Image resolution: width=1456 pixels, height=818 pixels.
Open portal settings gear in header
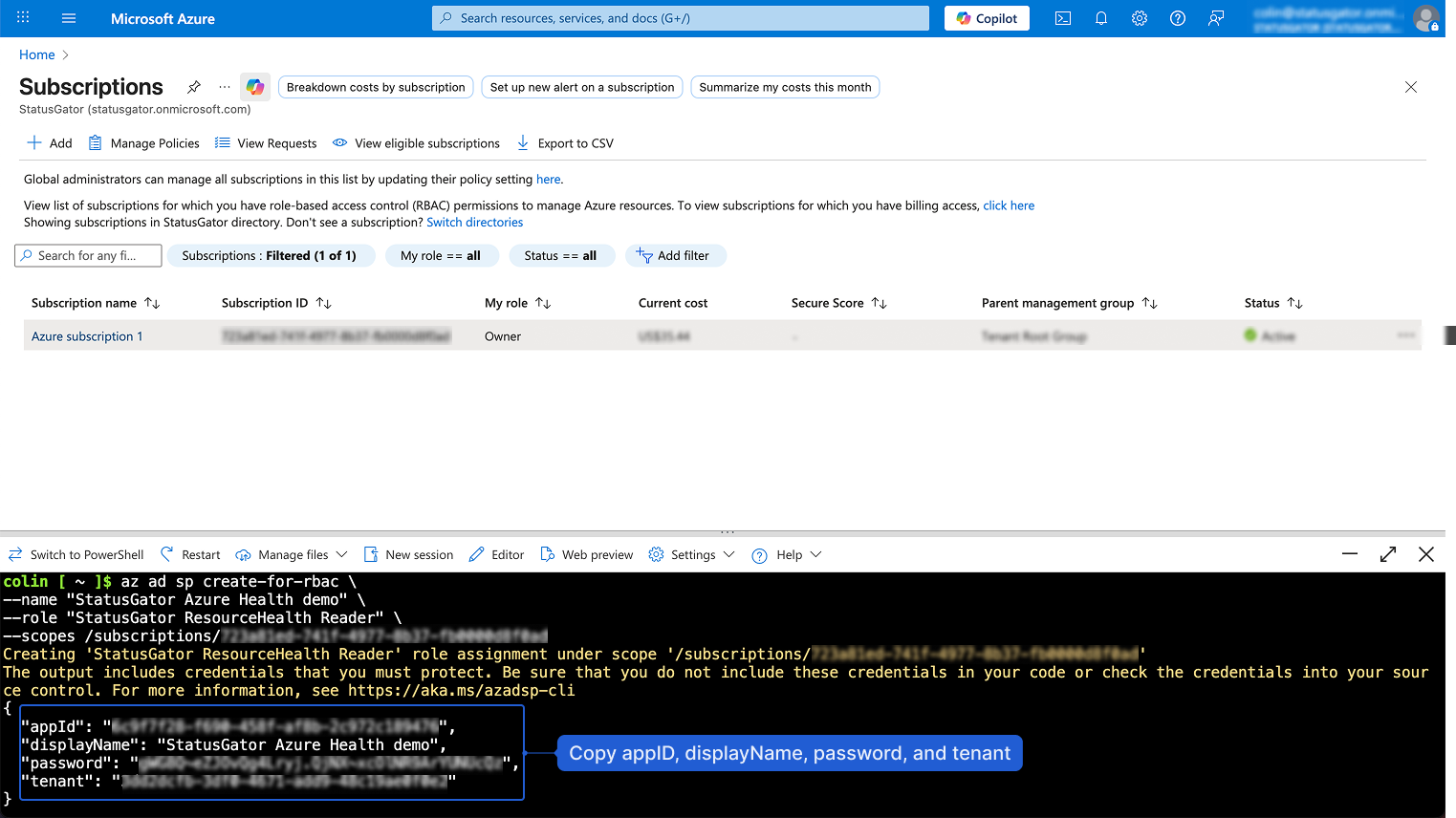pos(1140,18)
